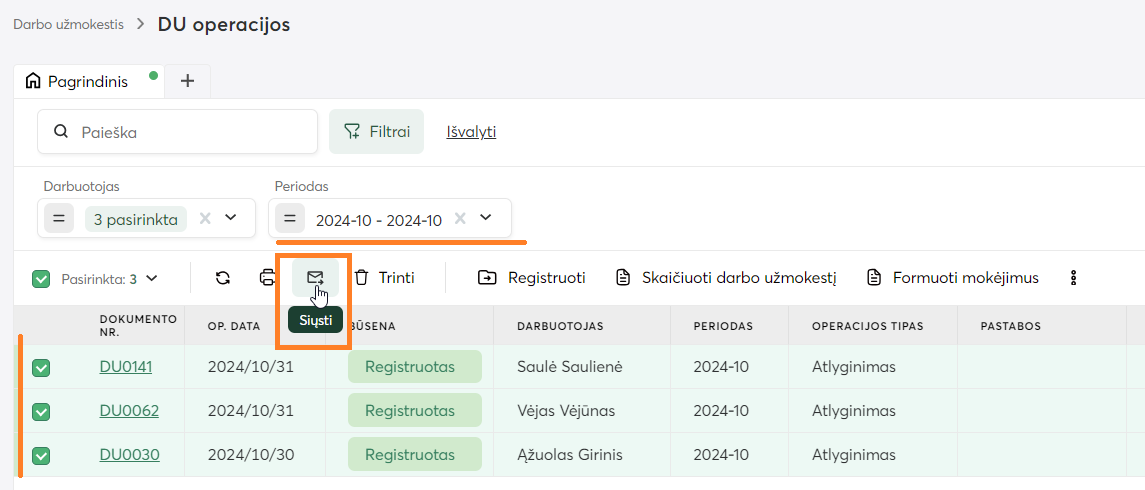Open the Pasirinkta selection dropdown
Screen dimensions: 1145x490
pos(153,279)
